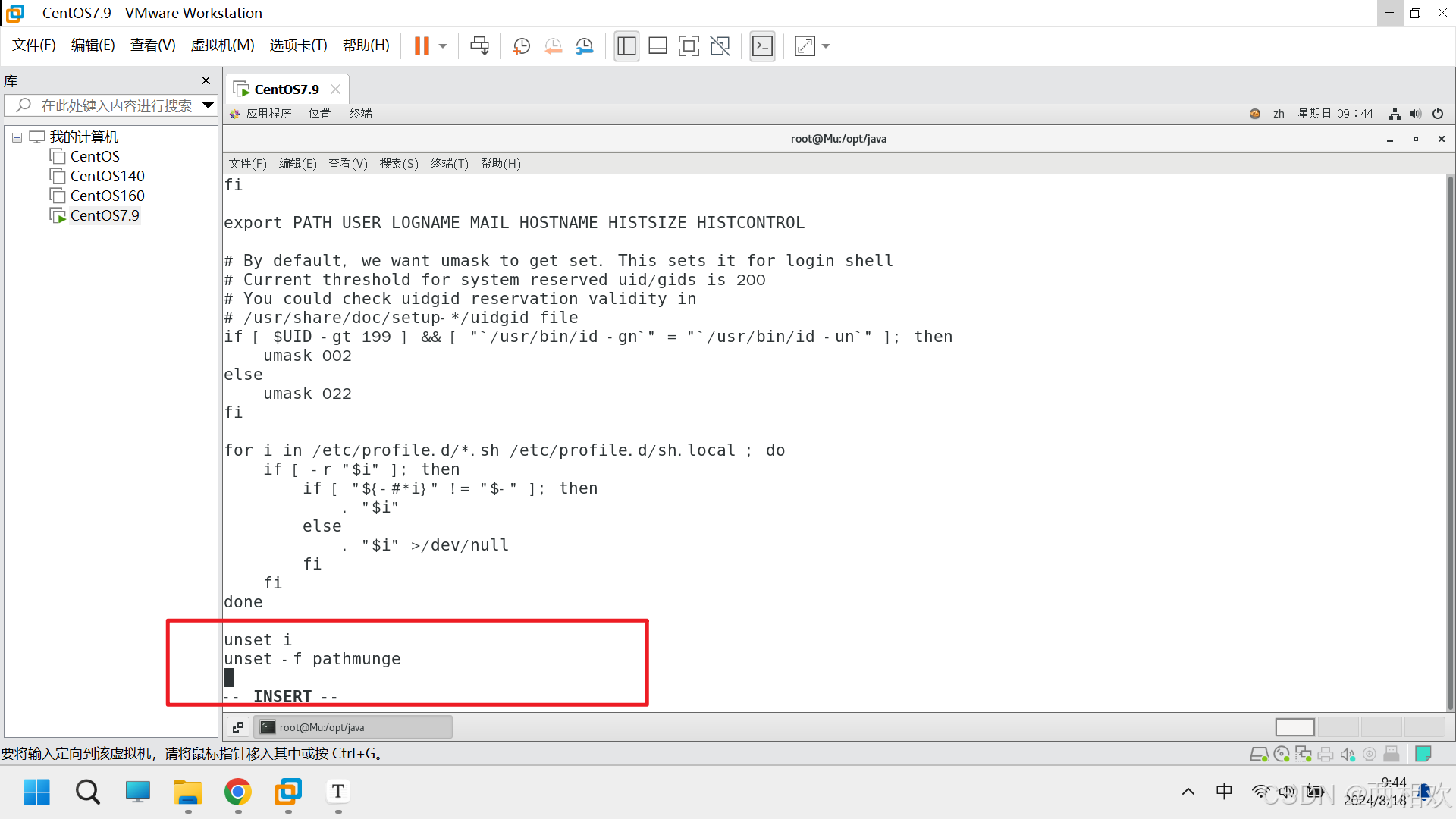Click the root@Mu:/opt/java taskbar button

[x=353, y=727]
